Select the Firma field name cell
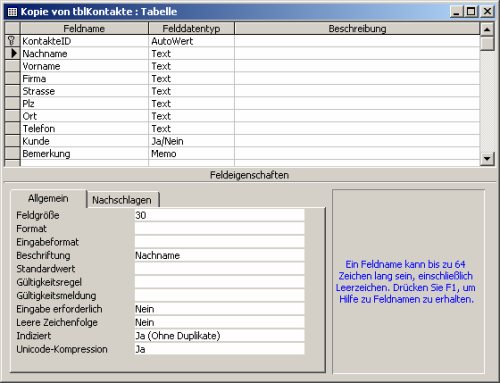 (84, 79)
